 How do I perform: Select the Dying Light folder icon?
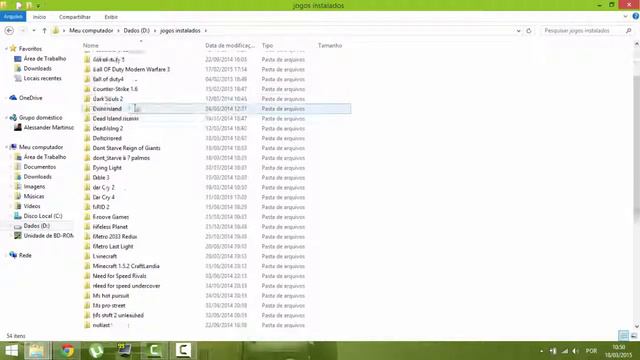[x=87, y=168]
